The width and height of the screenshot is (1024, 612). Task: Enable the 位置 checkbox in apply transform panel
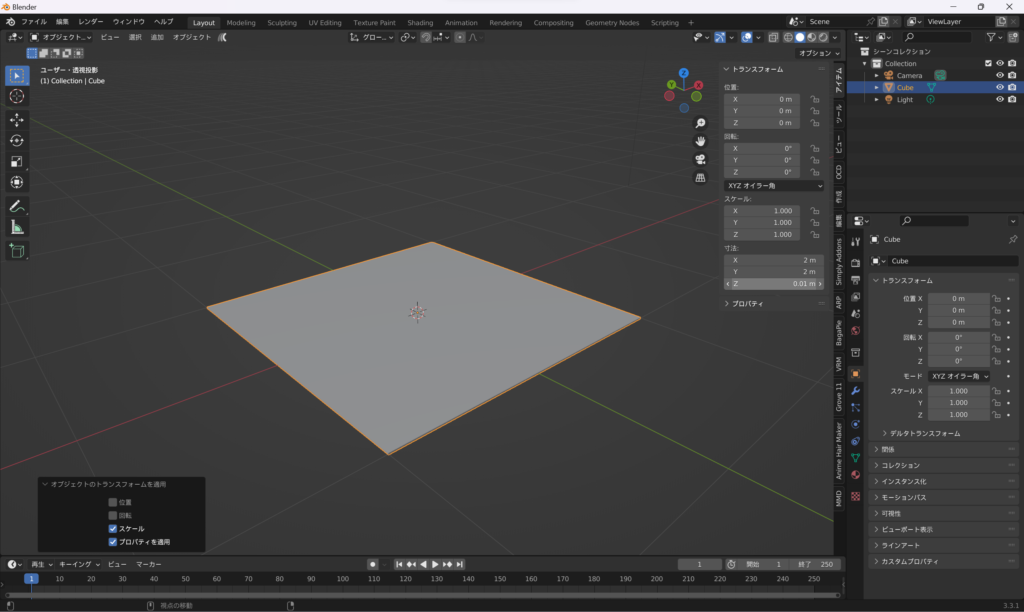pos(113,502)
